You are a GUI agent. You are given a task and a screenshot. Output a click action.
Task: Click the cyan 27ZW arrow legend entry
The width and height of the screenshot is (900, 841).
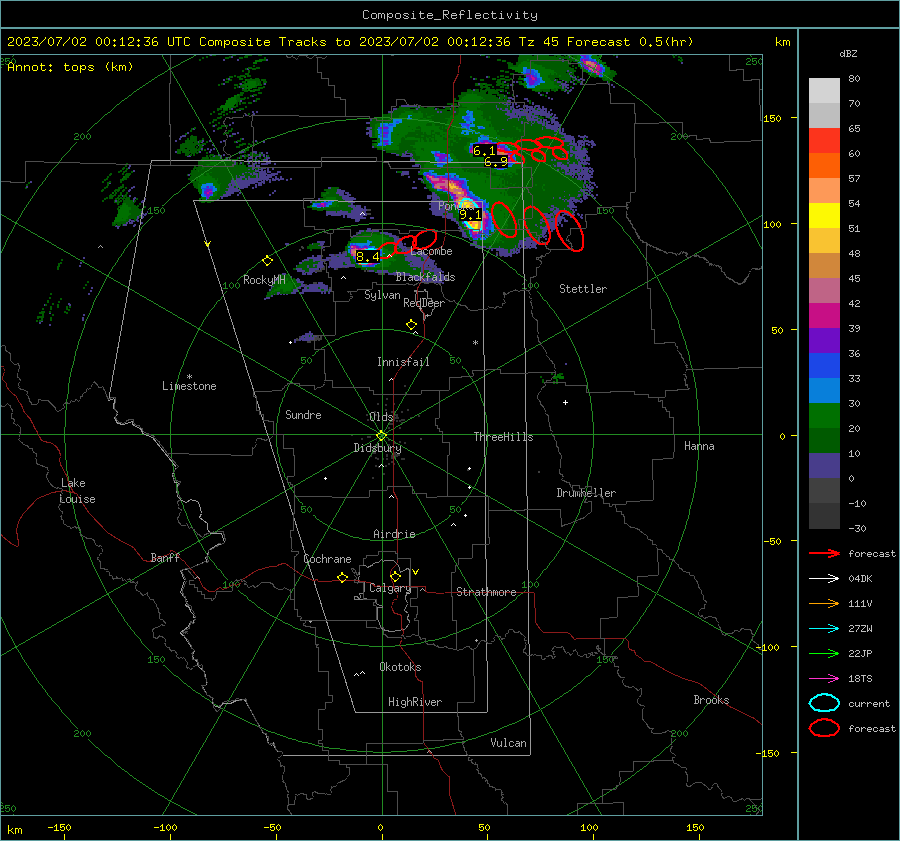point(824,629)
